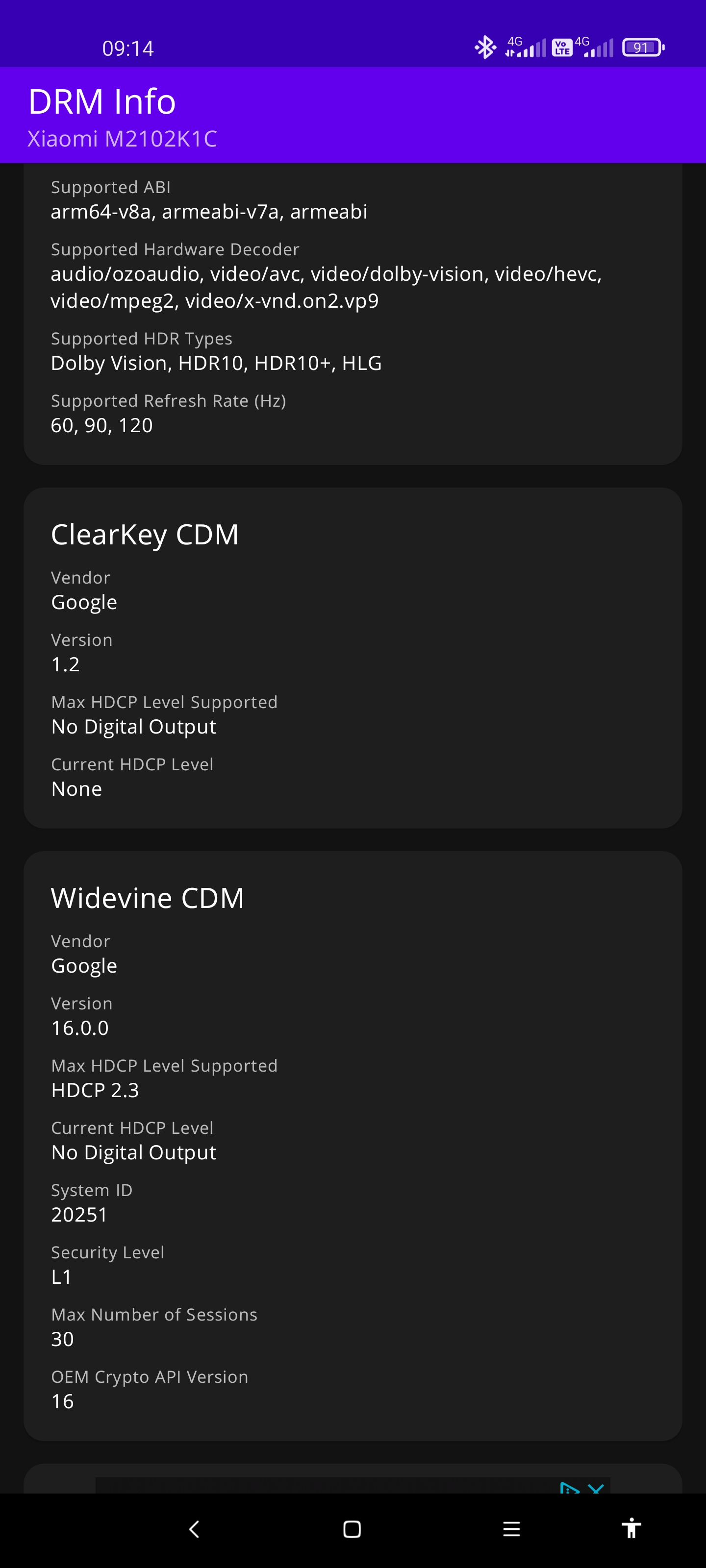Tap the AdChoices triangle icon
Screen dimensions: 706x1568
(569, 1487)
